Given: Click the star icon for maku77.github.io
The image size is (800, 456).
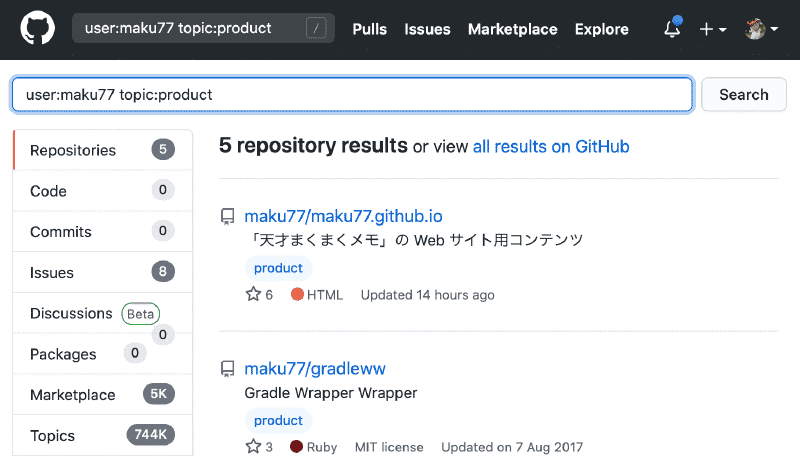Looking at the screenshot, I should pyautogui.click(x=253, y=295).
